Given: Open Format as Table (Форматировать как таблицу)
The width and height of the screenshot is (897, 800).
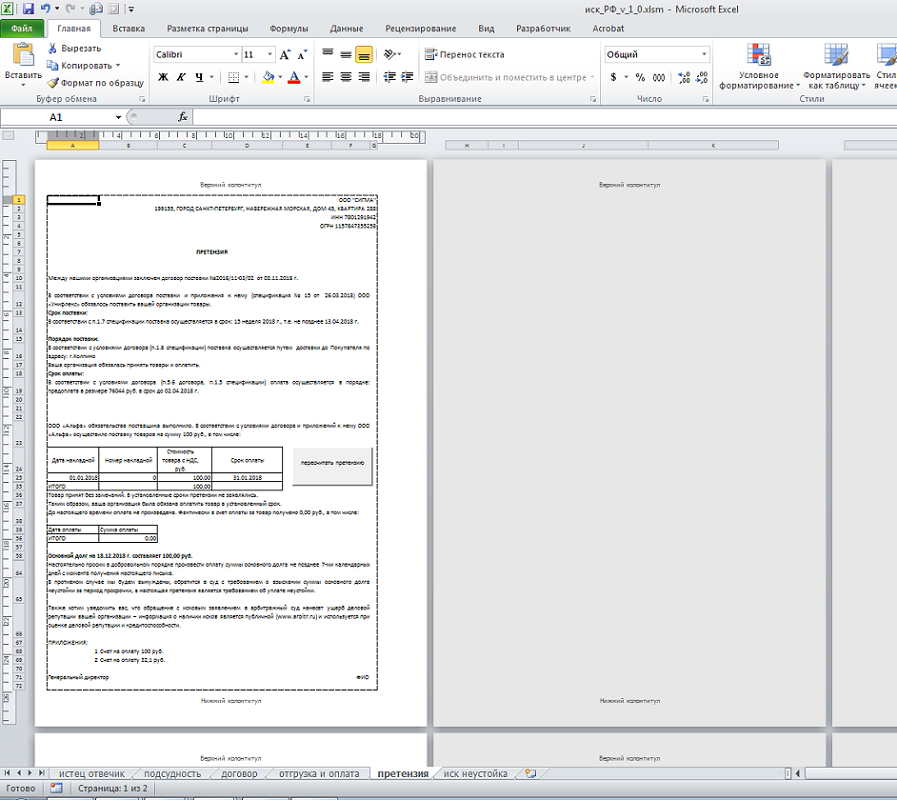Looking at the screenshot, I should click(836, 66).
